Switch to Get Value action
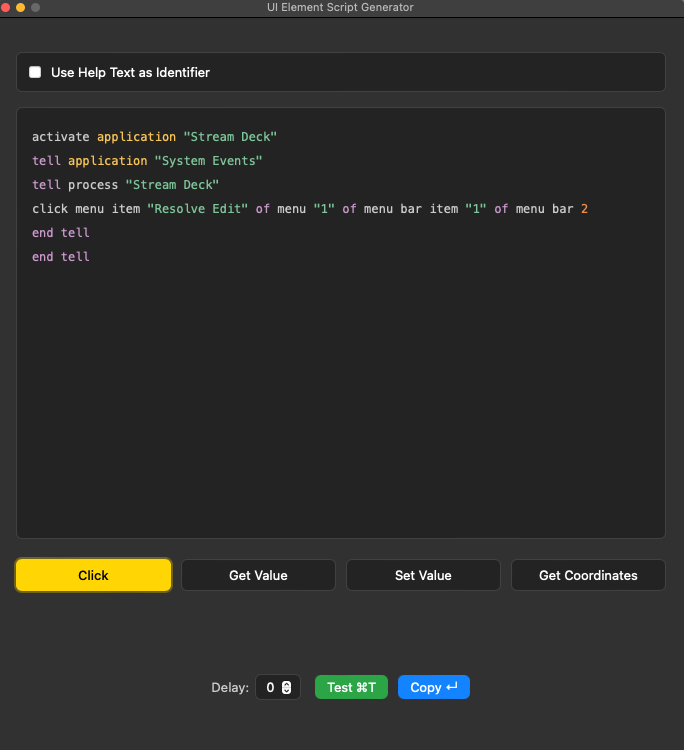 [x=258, y=575]
